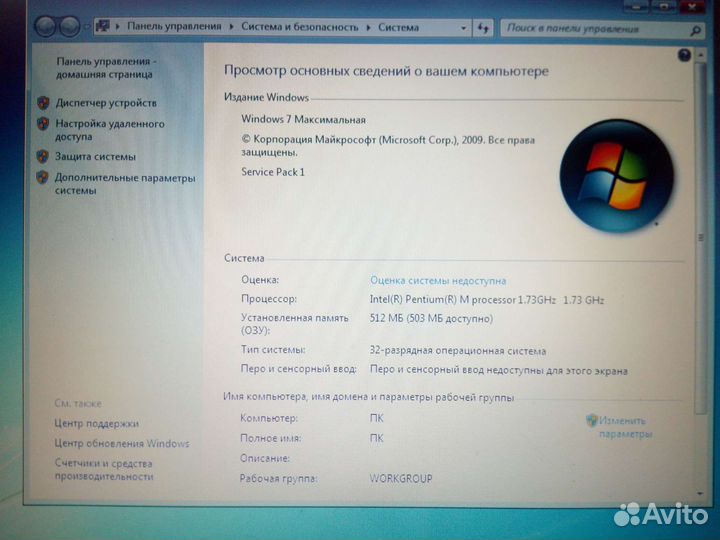Click the ПК value beside Полное имя:

(x=377, y=439)
